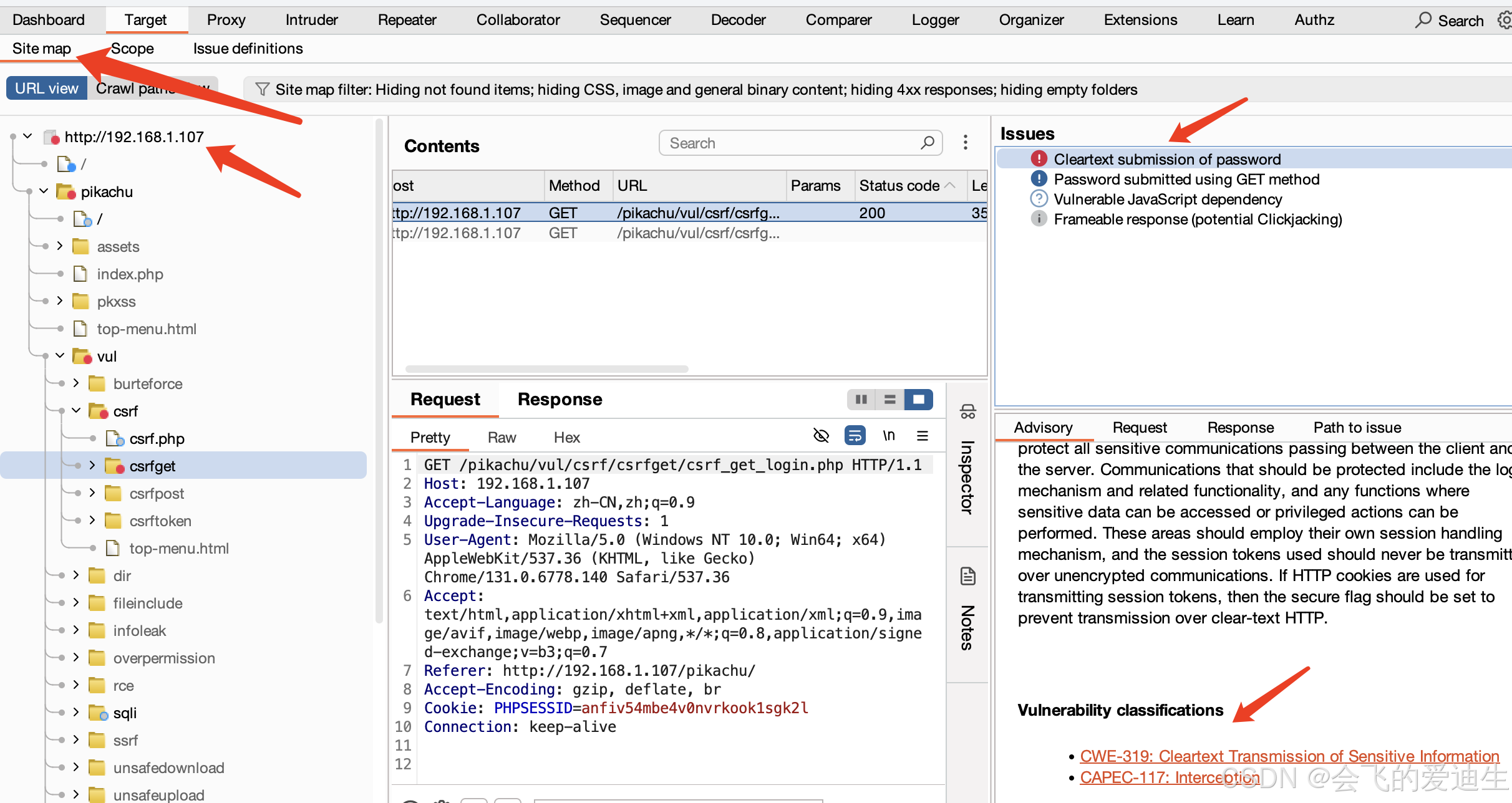The height and width of the screenshot is (803, 1512).
Task: Open the request editor hamburger menu
Action: [923, 436]
